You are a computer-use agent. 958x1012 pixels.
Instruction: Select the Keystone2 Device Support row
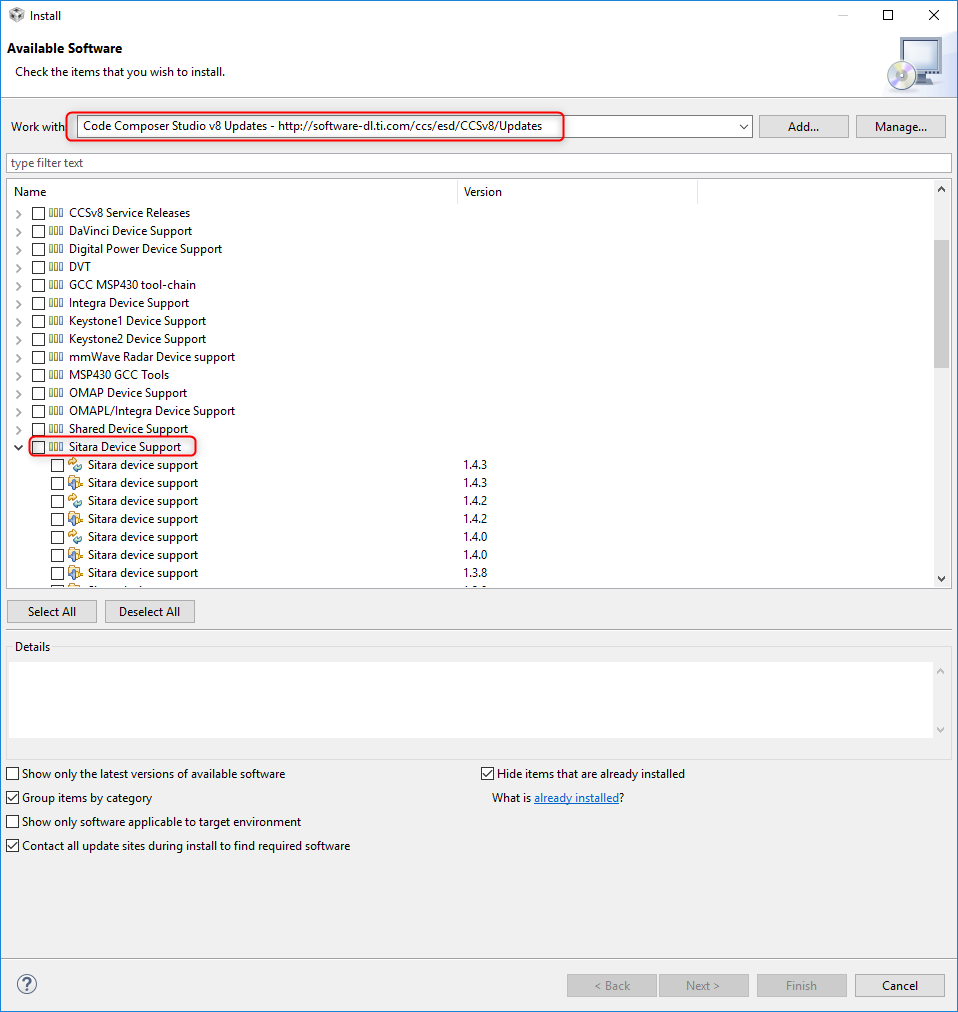[137, 339]
